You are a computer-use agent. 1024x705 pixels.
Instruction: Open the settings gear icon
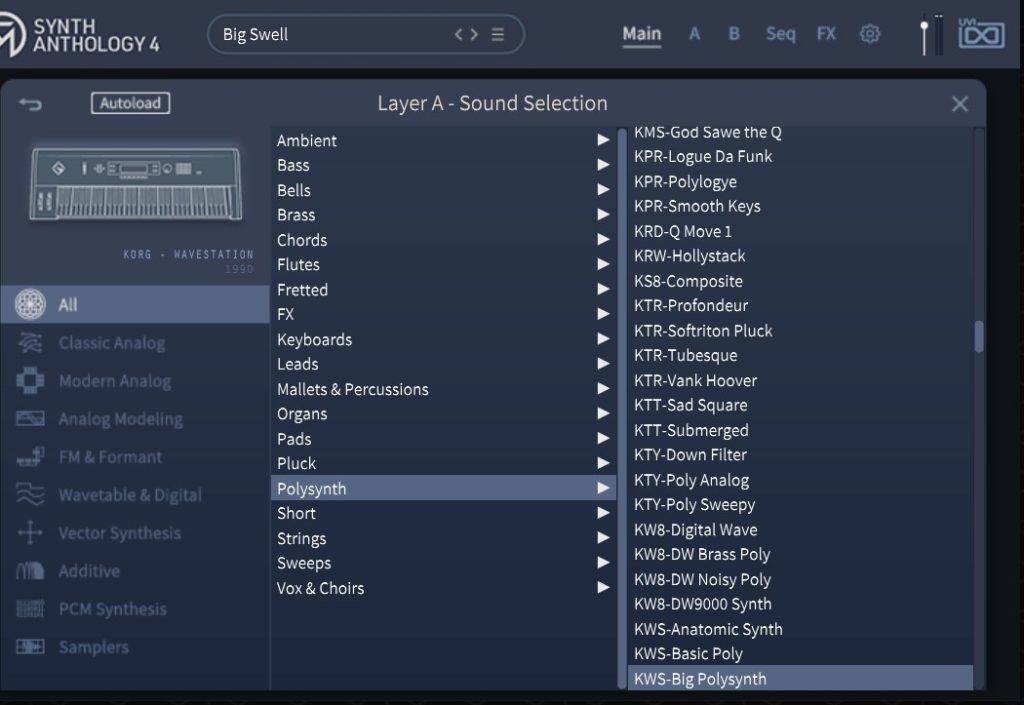click(x=870, y=34)
